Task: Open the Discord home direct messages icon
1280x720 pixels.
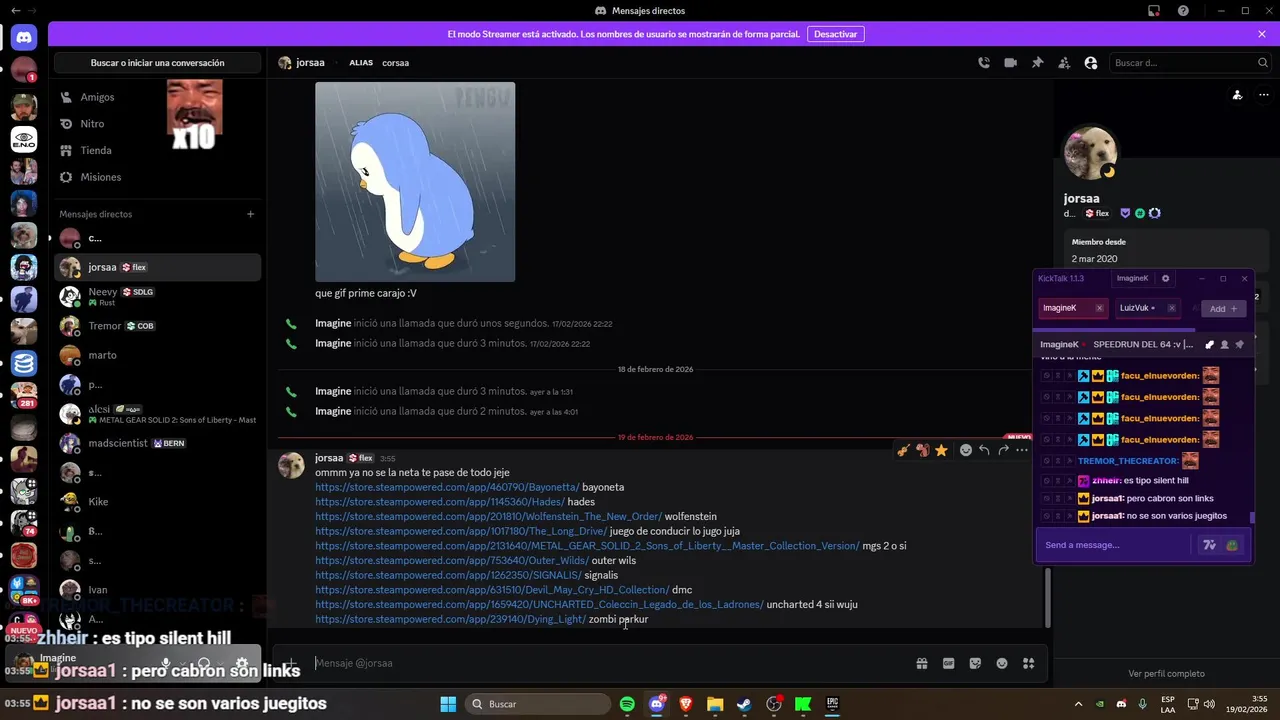Action: pos(24,38)
